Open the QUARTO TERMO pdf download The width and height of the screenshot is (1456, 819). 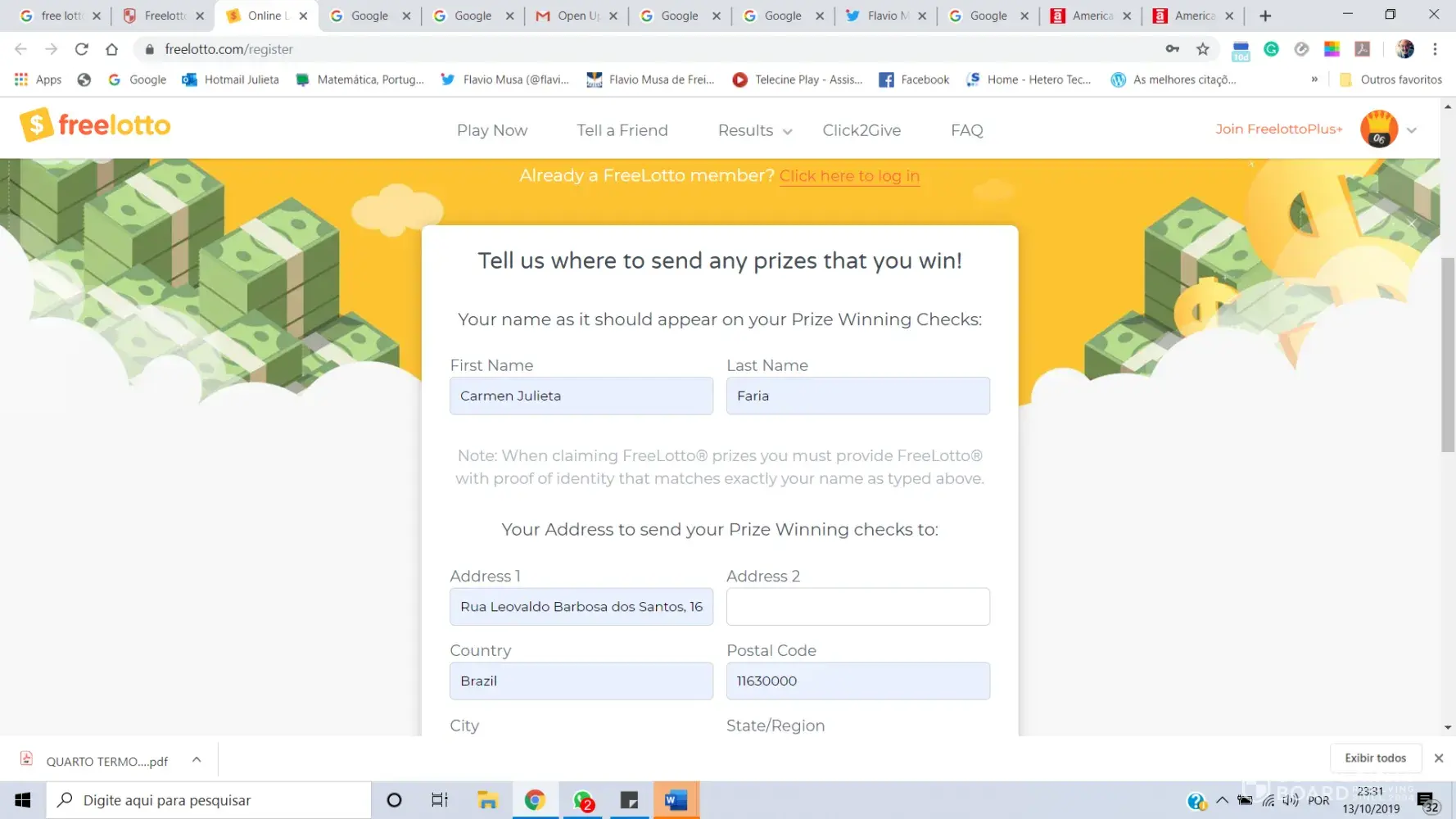tap(96, 761)
